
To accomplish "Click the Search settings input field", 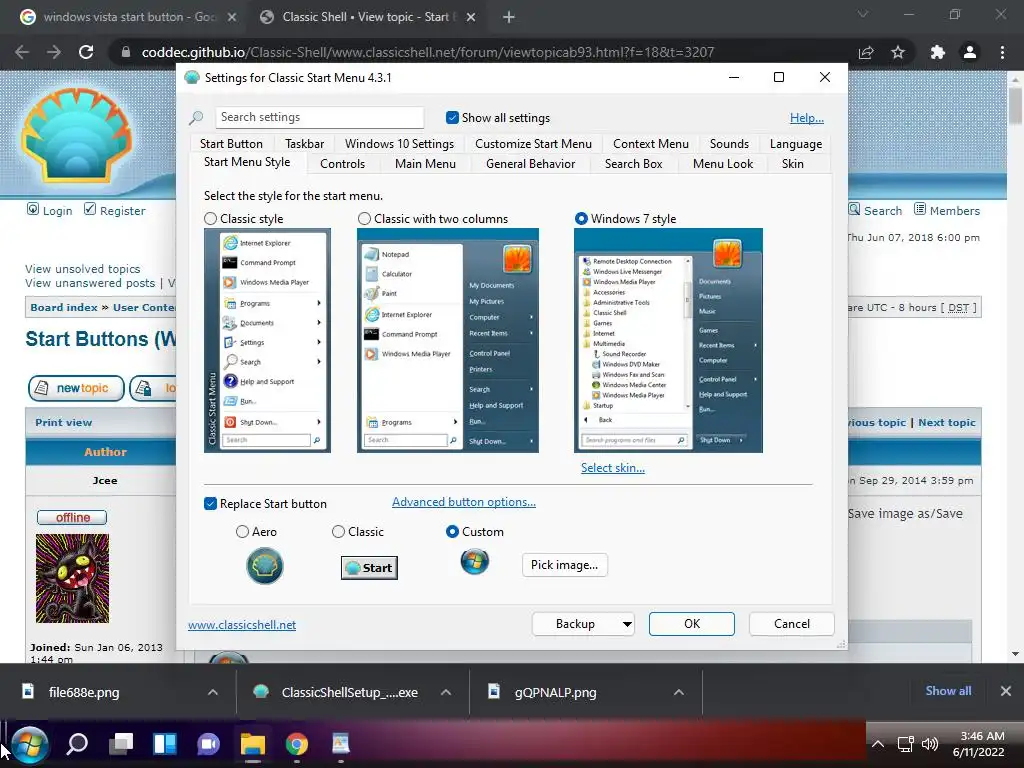I will point(319,118).
